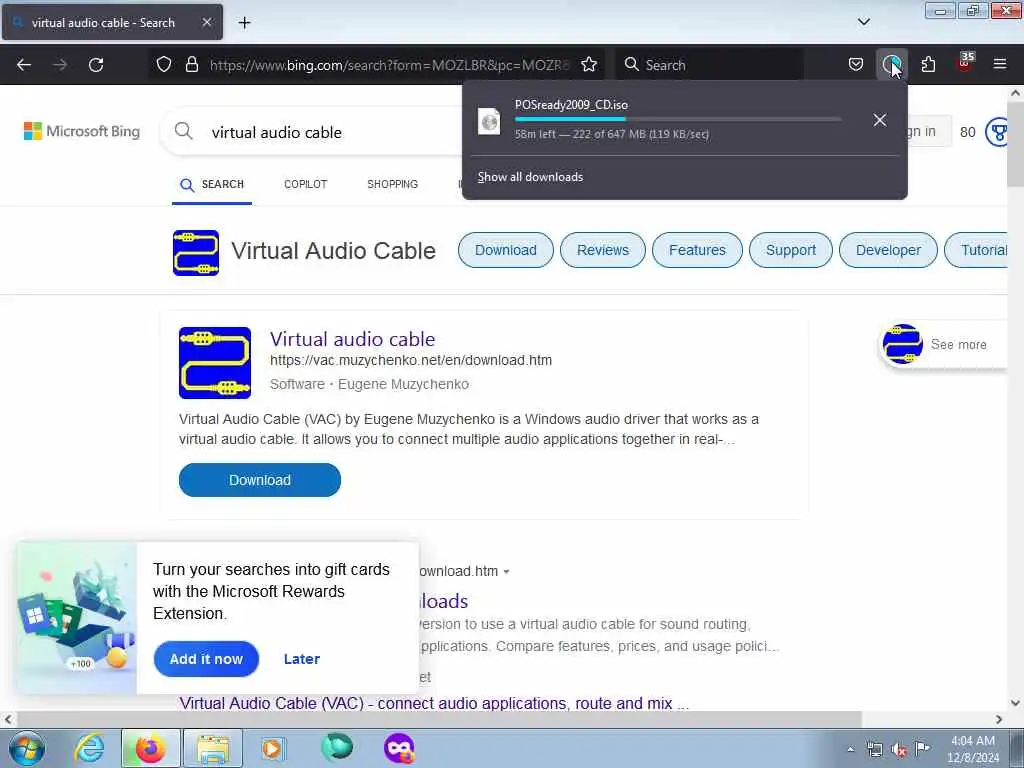Open Windows Media Player from the taskbar

[273, 748]
